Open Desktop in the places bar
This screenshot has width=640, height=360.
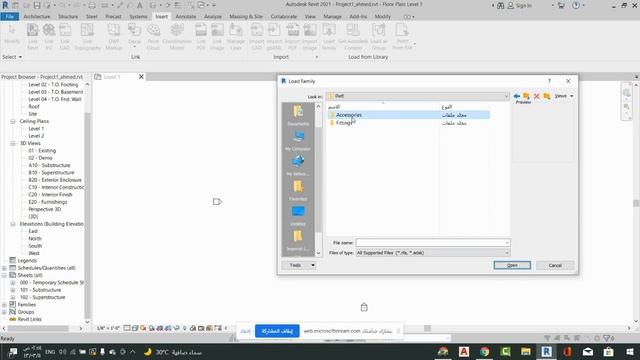point(298,216)
